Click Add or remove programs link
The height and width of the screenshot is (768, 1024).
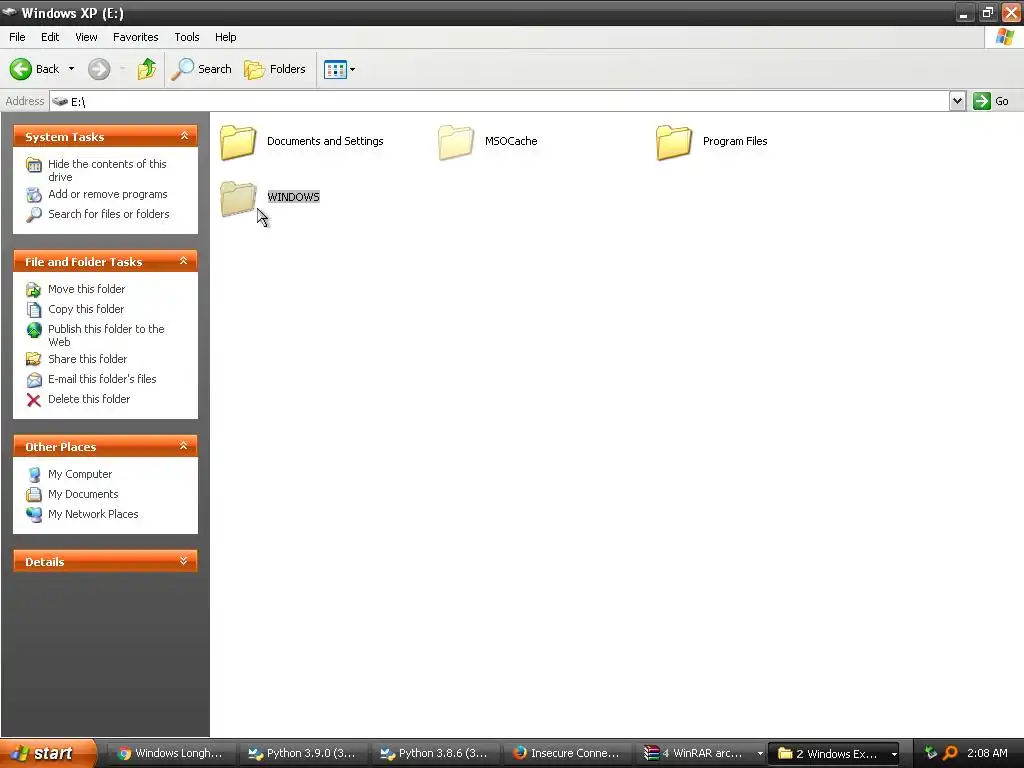[108, 194]
